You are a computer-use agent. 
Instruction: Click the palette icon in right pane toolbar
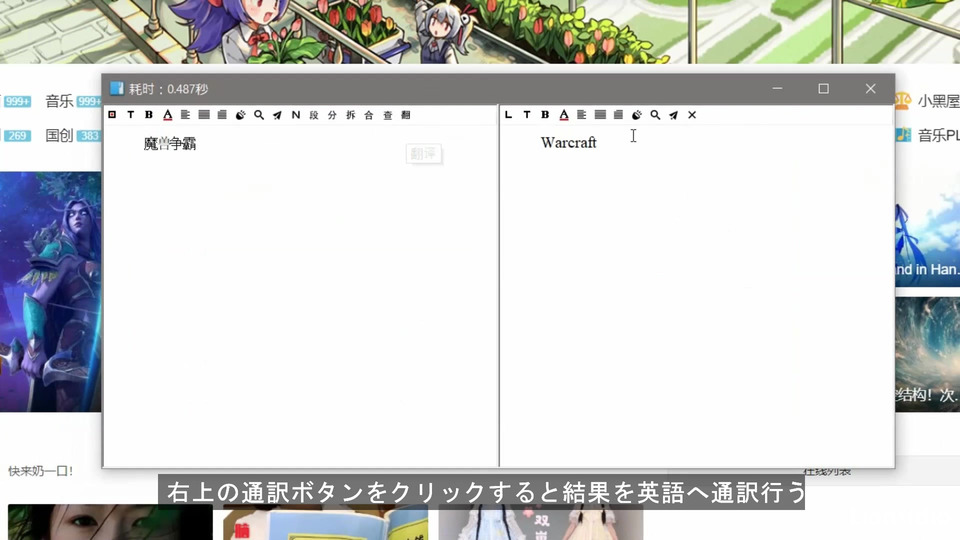click(637, 114)
